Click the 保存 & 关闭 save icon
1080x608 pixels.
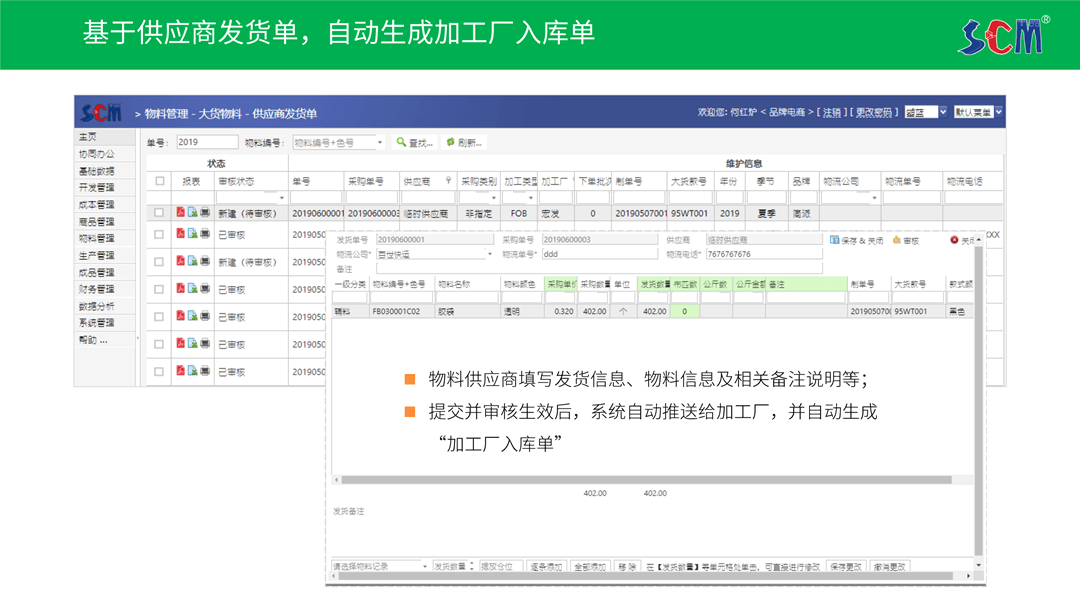pos(835,240)
